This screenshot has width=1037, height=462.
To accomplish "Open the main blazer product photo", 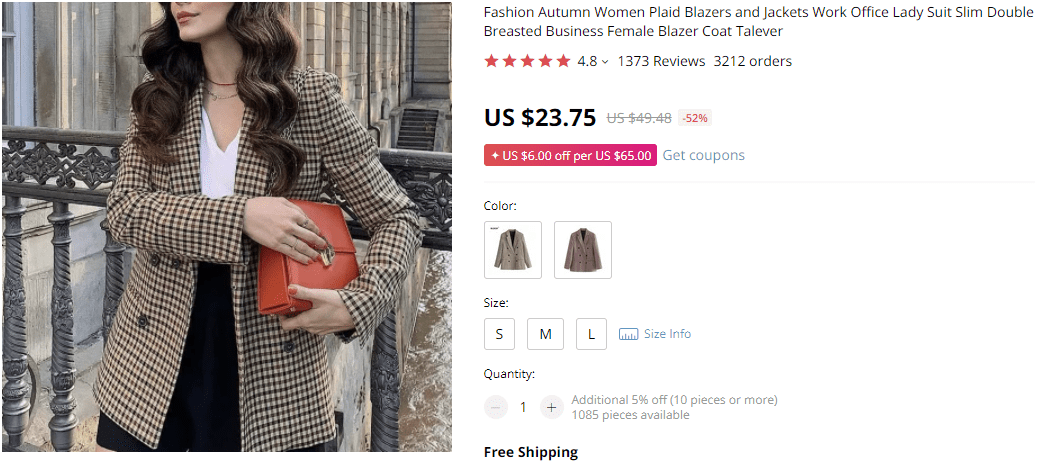I will click(x=226, y=230).
